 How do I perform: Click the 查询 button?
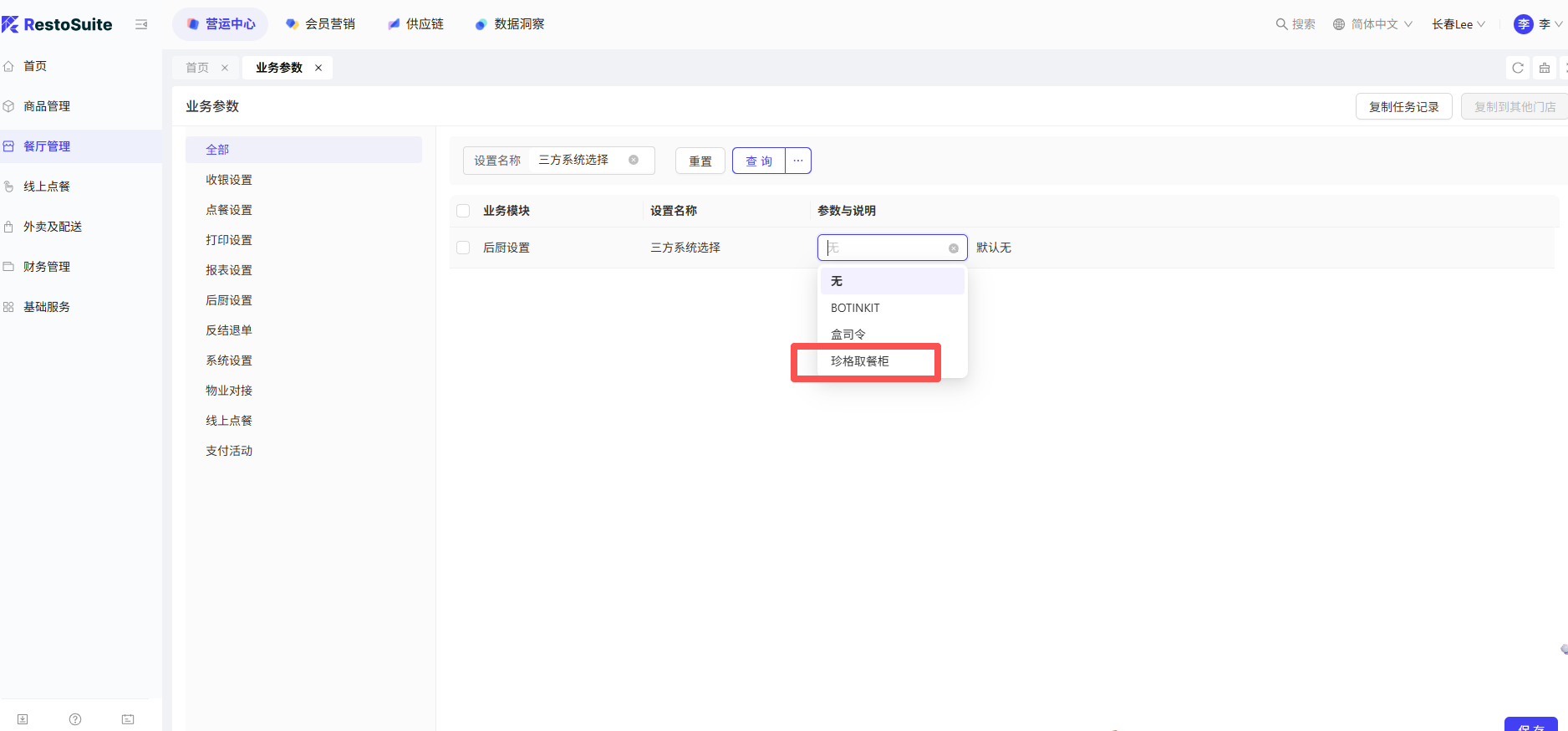point(758,161)
